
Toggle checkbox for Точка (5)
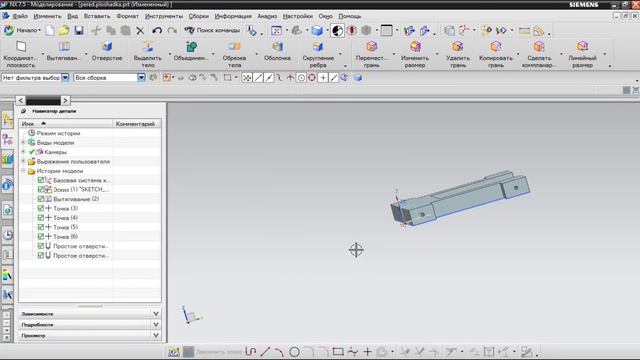tap(40, 227)
